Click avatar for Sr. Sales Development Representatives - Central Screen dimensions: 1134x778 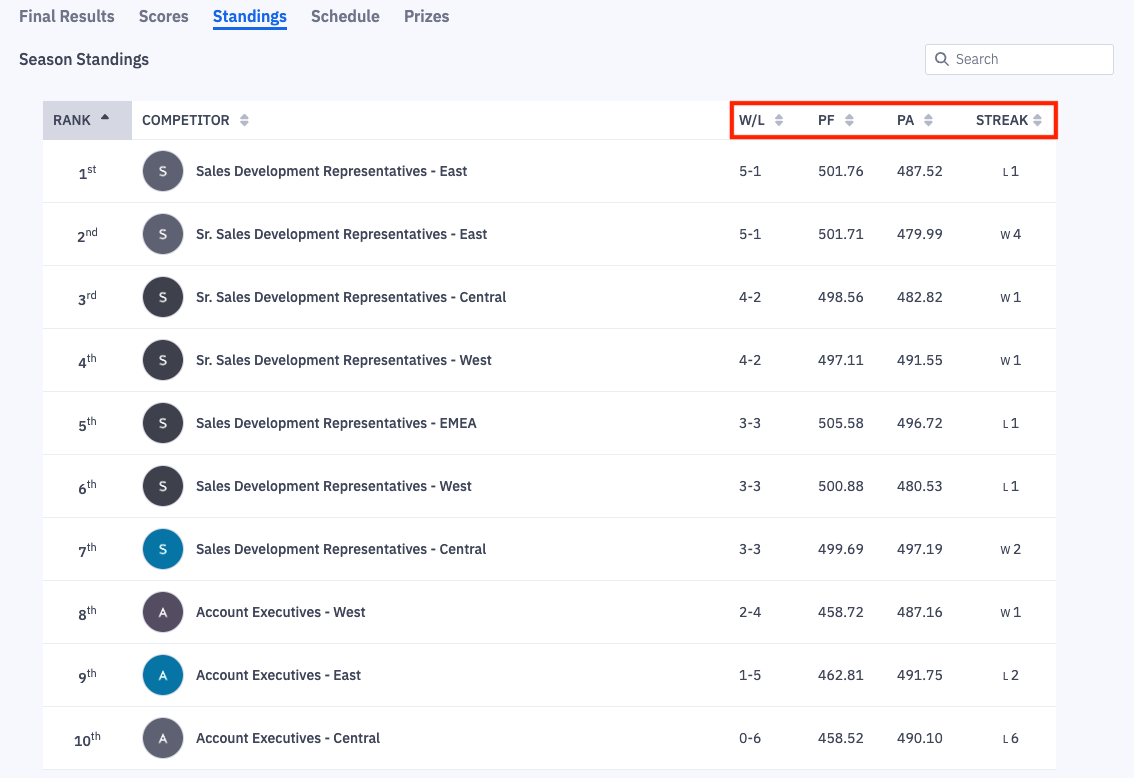[x=163, y=297]
